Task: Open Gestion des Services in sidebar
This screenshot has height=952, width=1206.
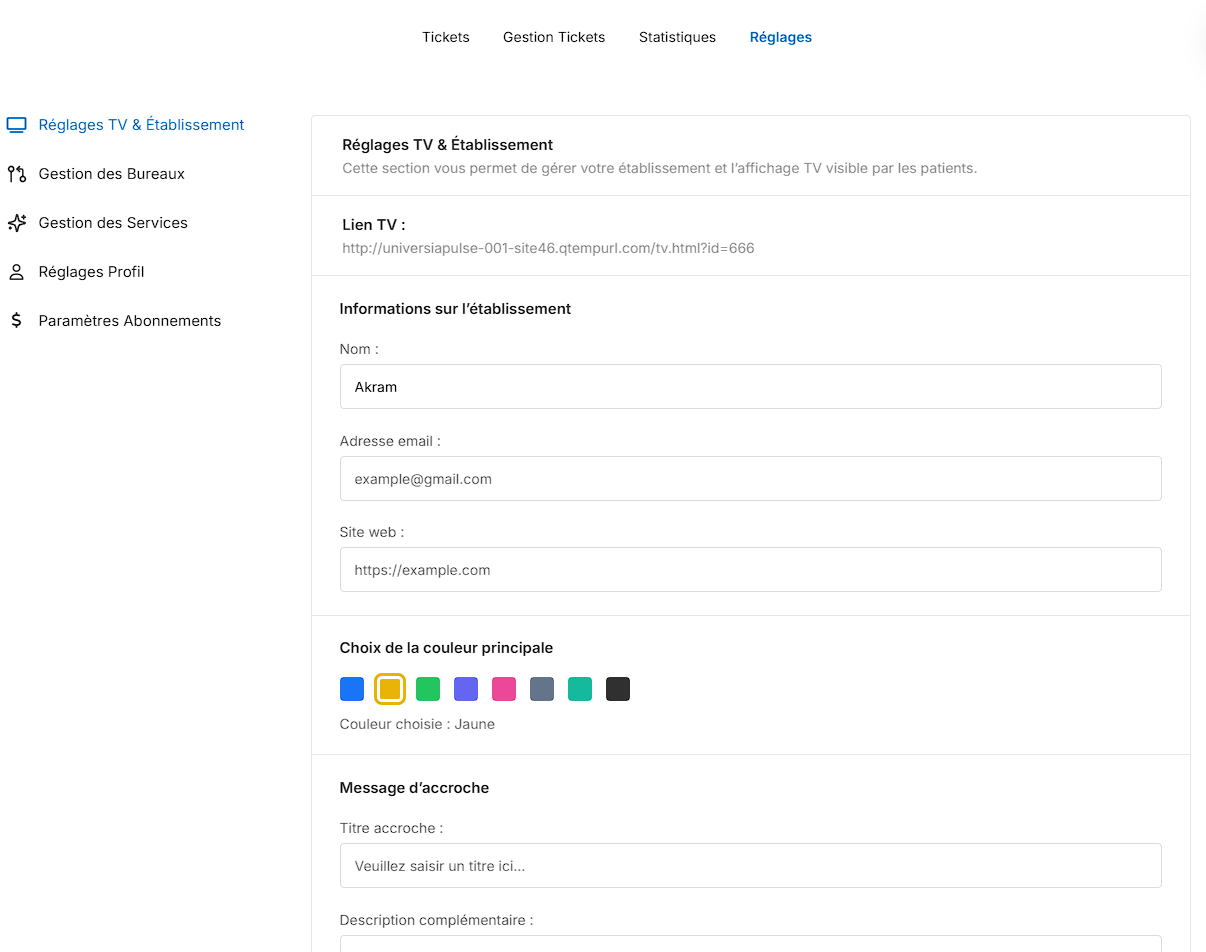Action: coord(113,223)
